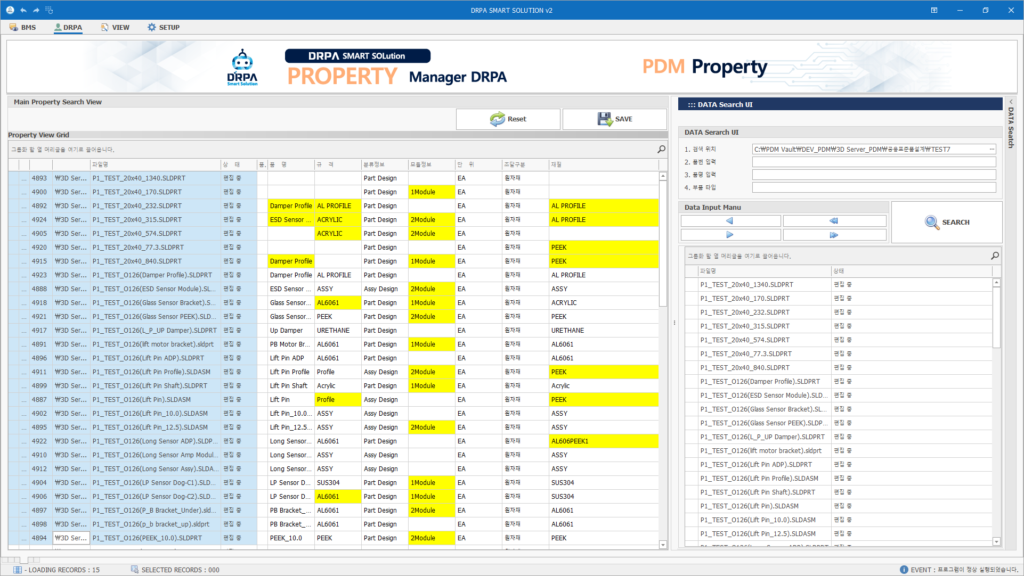1024x576 pixels.
Task: Click the single right arrow data input button
Action: pyautogui.click(x=731, y=236)
